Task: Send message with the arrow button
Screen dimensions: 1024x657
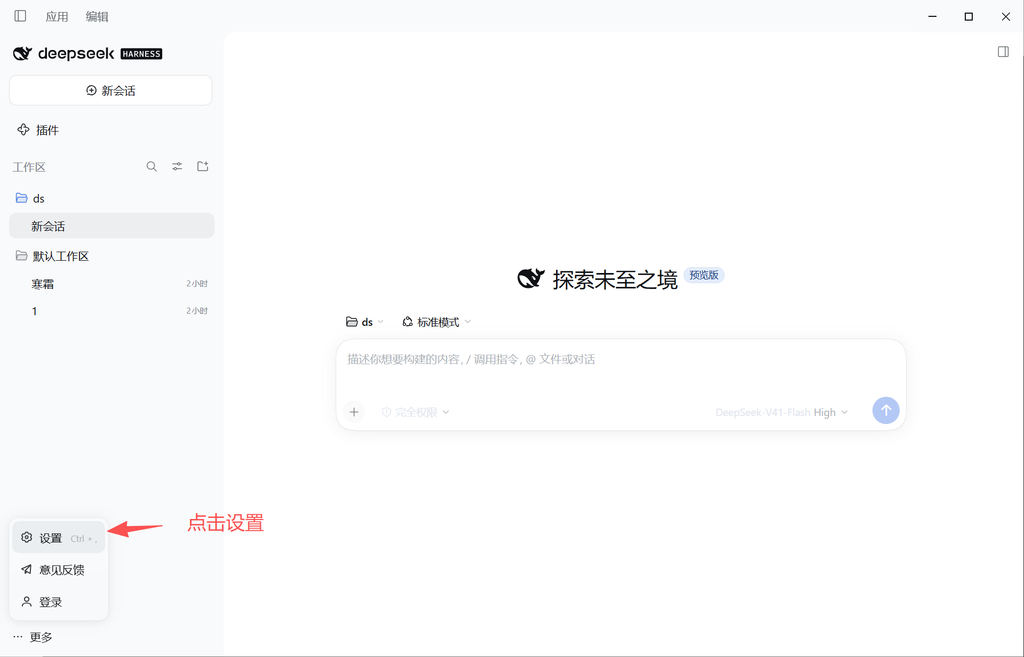Action: pyautogui.click(x=886, y=411)
